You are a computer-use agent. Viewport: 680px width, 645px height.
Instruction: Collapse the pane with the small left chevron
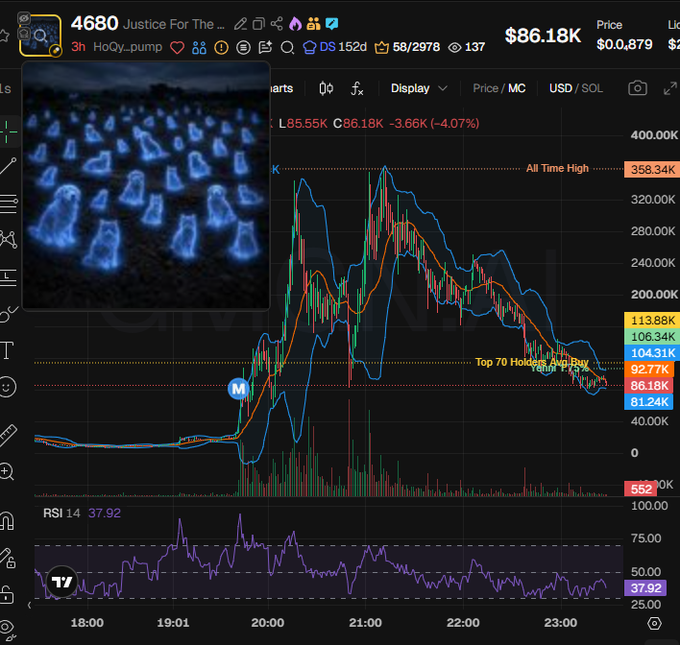(29, 605)
